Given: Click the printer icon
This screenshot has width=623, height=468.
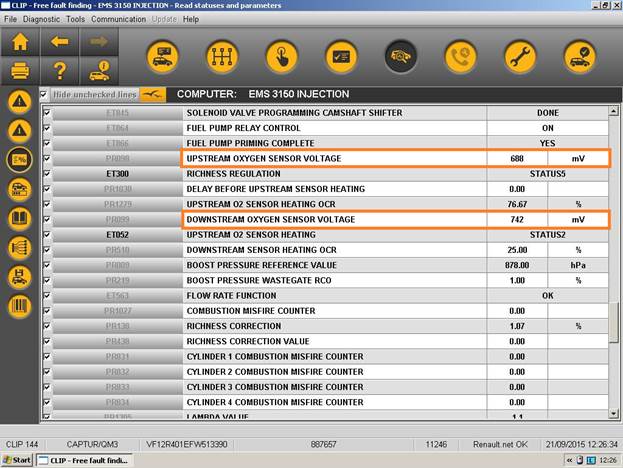Looking at the screenshot, I should click(20, 71).
